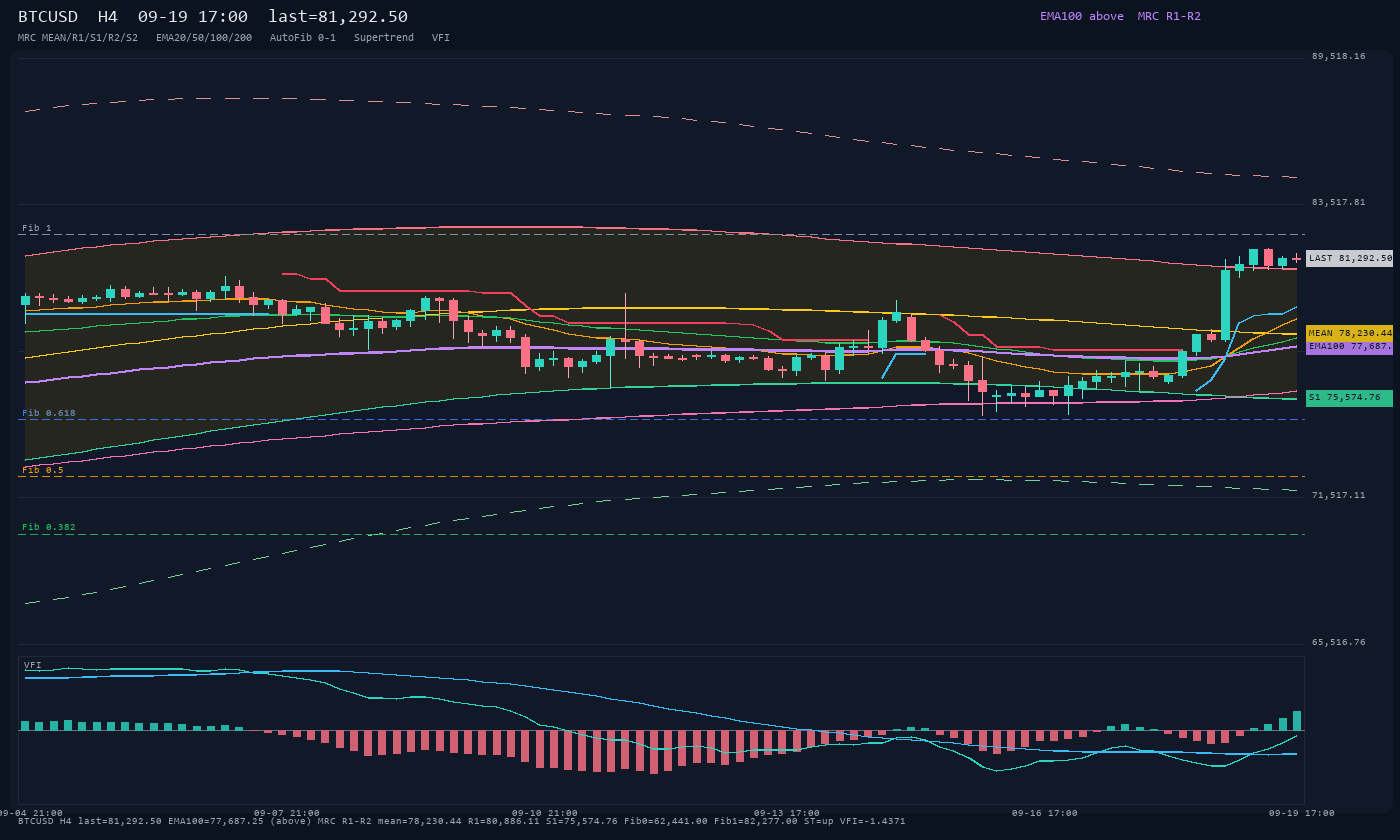Click the 09-07 21:00 time axis label

click(x=287, y=813)
